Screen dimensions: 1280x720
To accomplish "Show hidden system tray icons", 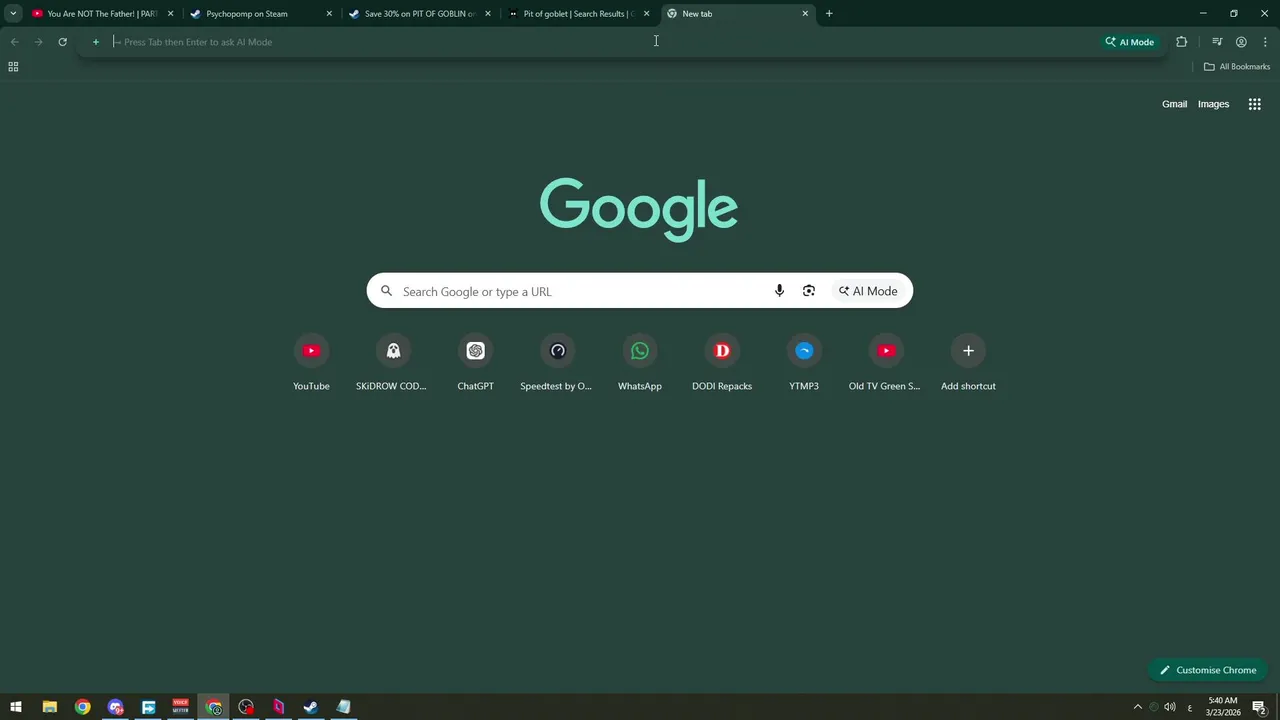I will click(x=1137, y=707).
